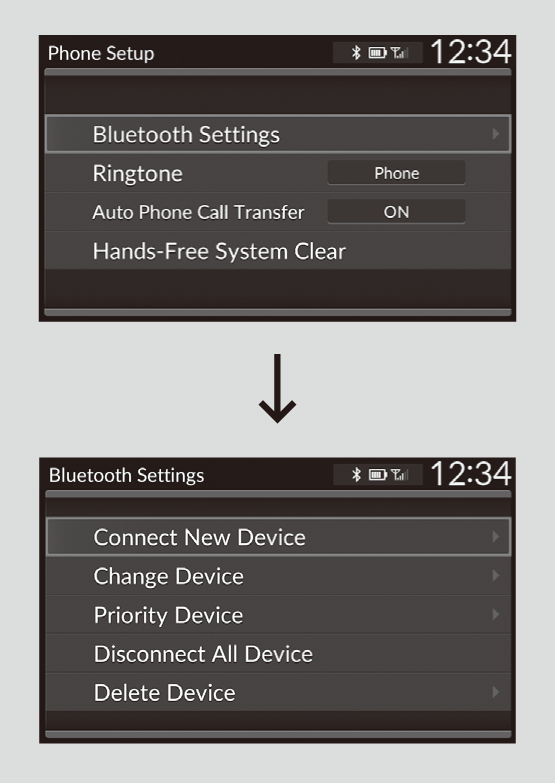The height and width of the screenshot is (783, 555).
Task: Tap the downward arrow between the two screens
Action: click(277, 389)
